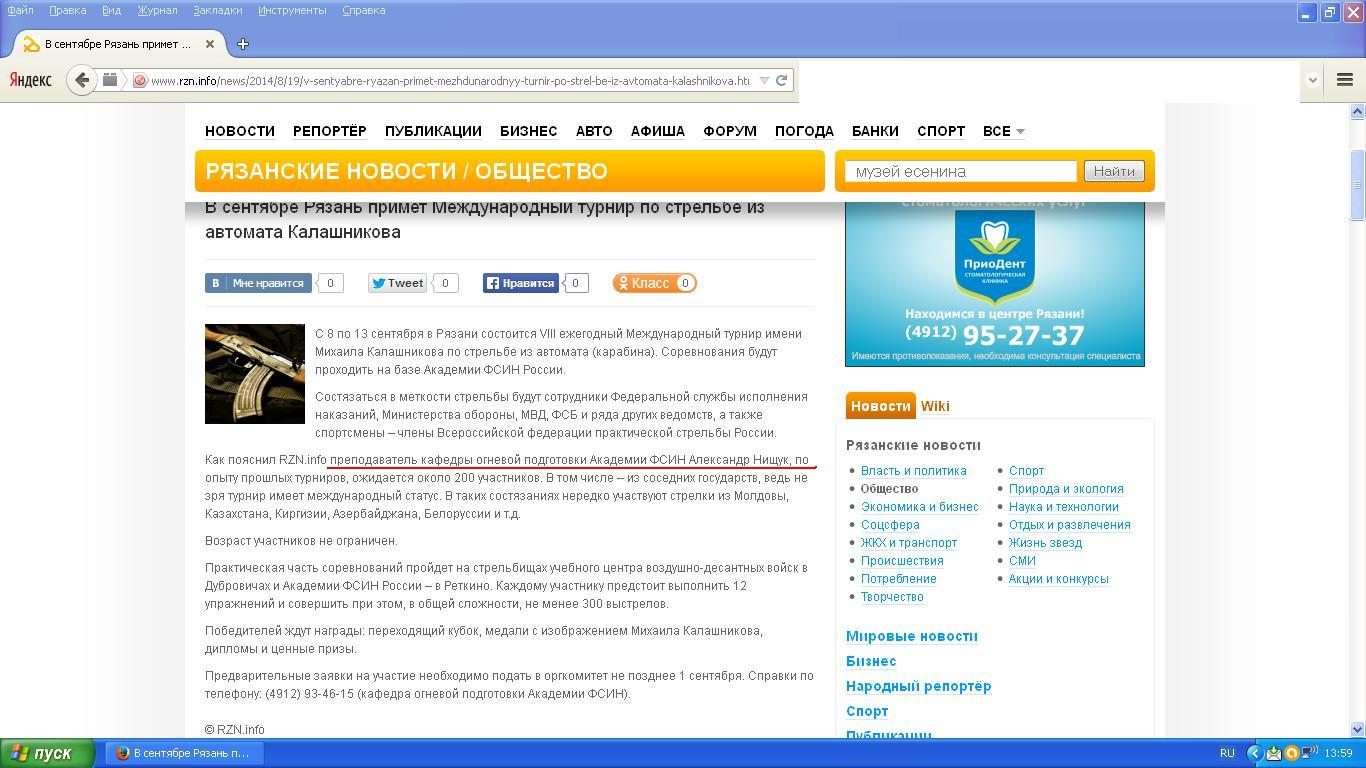
Task: Open the URL bar history dropdown arrow
Action: (x=764, y=80)
